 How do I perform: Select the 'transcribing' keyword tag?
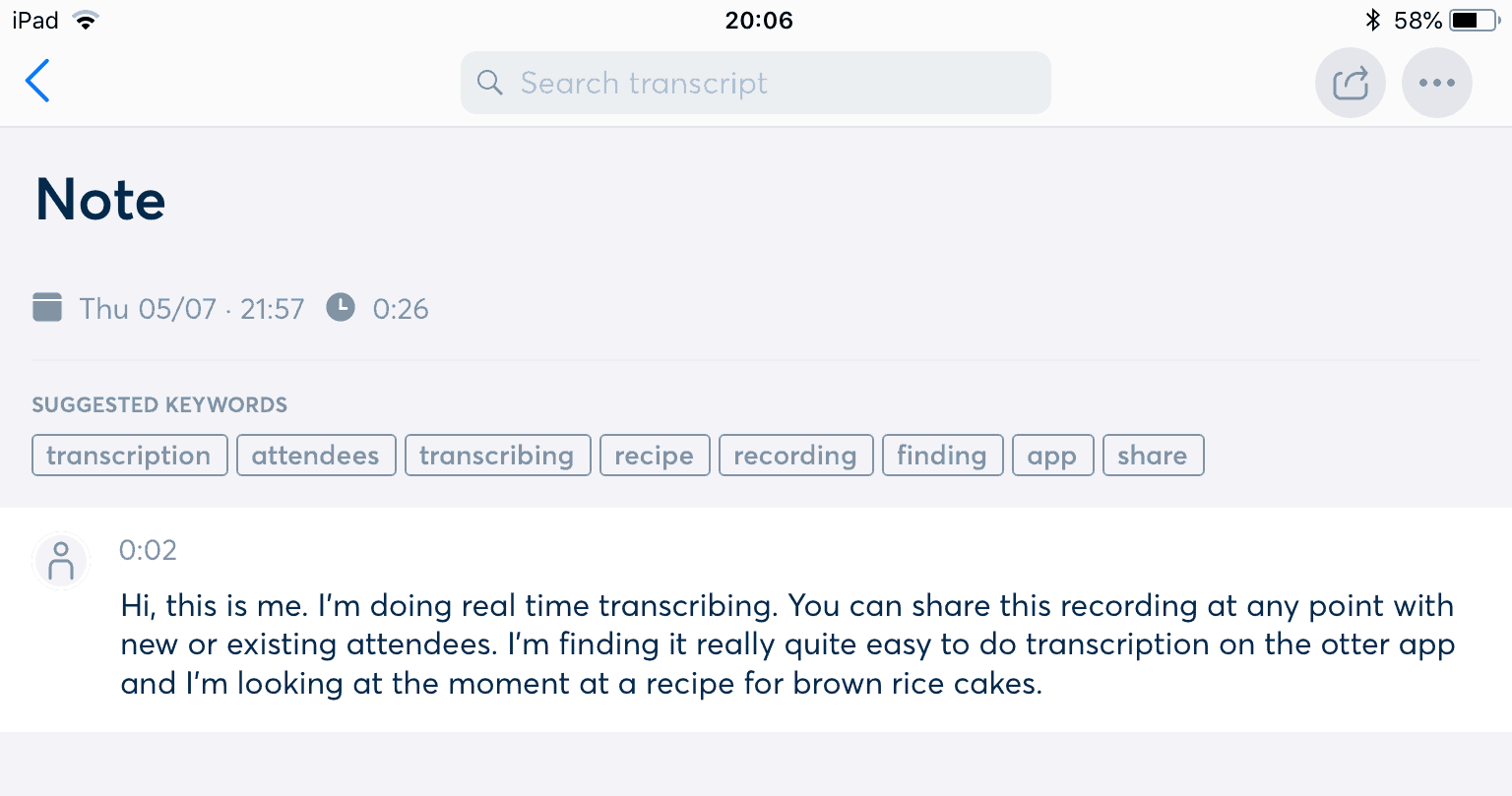tap(498, 456)
